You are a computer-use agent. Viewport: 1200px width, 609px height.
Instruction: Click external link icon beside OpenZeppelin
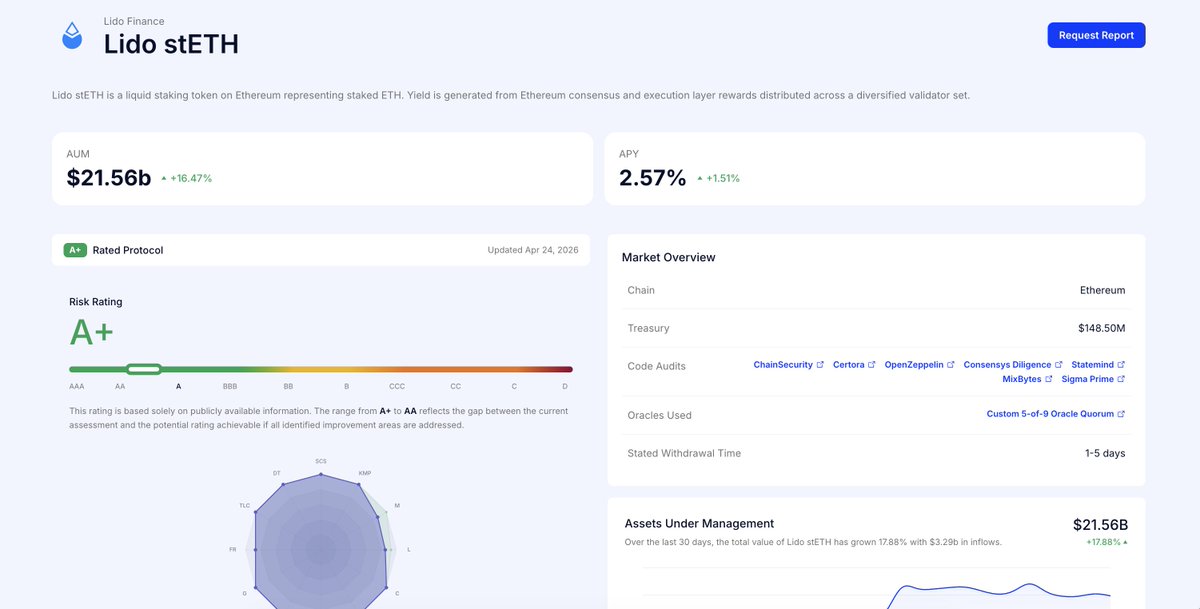[951, 365]
